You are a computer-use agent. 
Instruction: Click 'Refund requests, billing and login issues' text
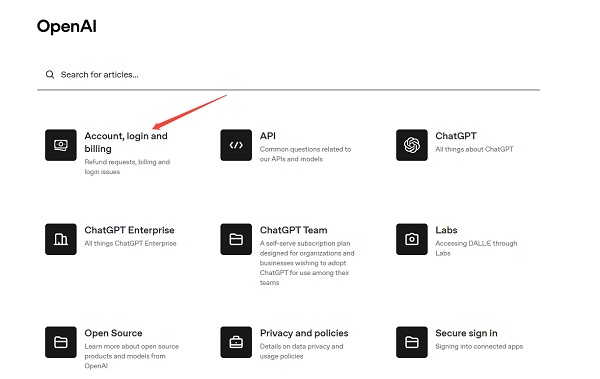(127, 167)
